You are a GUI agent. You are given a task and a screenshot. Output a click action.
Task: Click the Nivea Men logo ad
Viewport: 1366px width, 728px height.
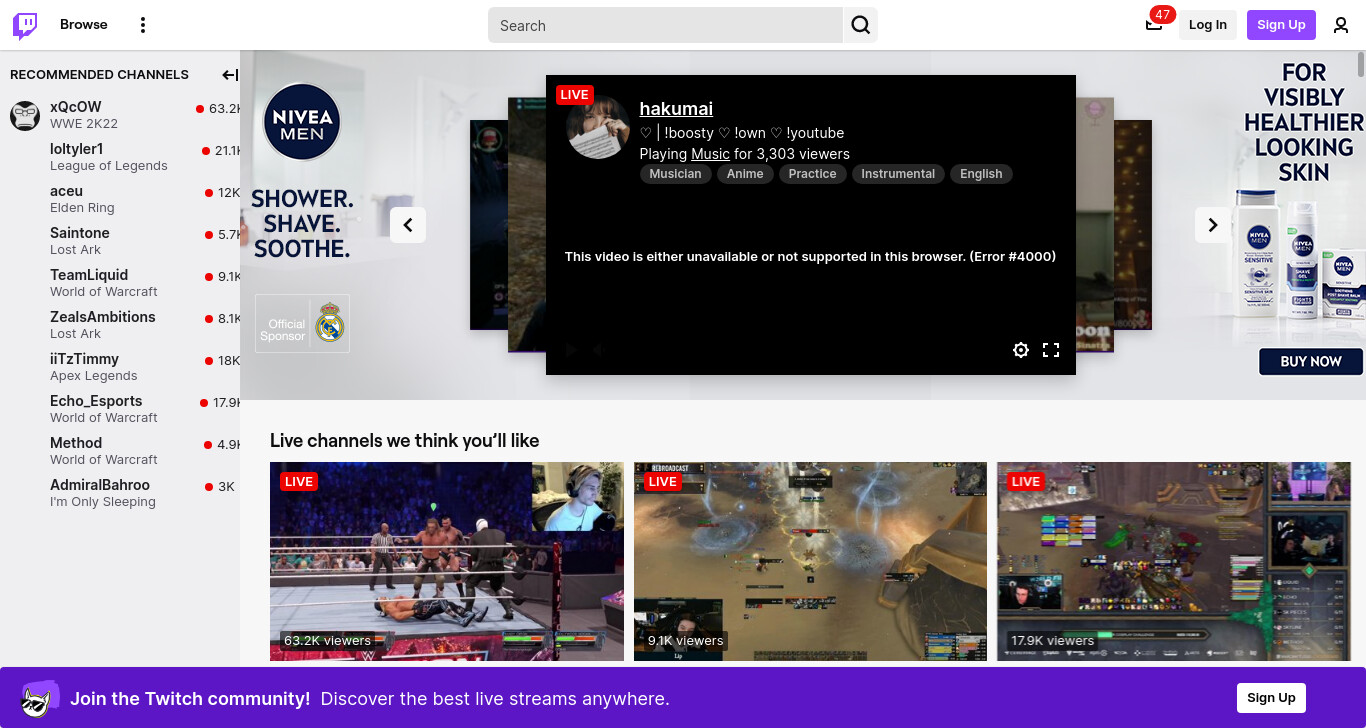(x=302, y=123)
